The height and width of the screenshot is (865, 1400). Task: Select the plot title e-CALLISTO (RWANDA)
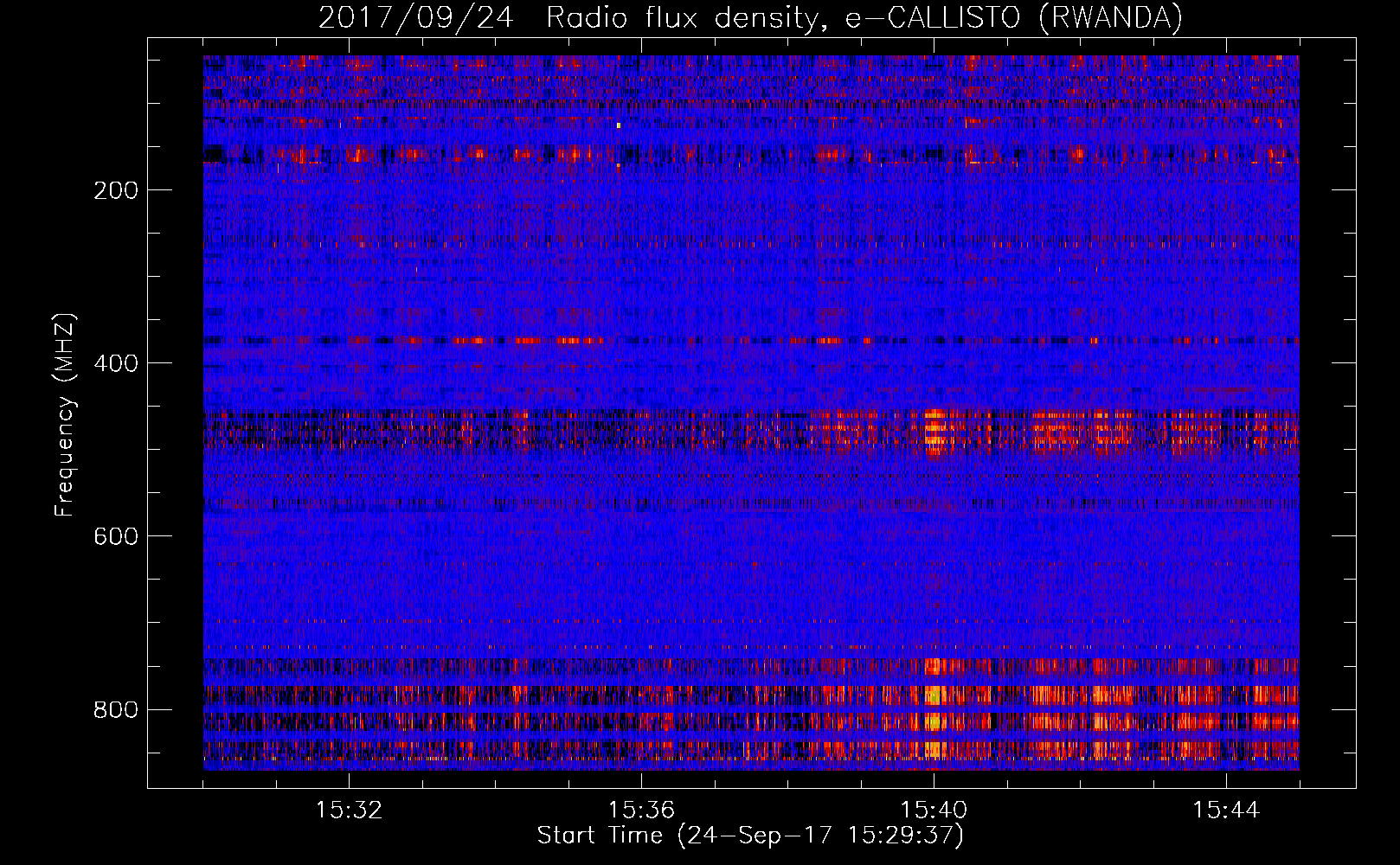tap(1014, 18)
